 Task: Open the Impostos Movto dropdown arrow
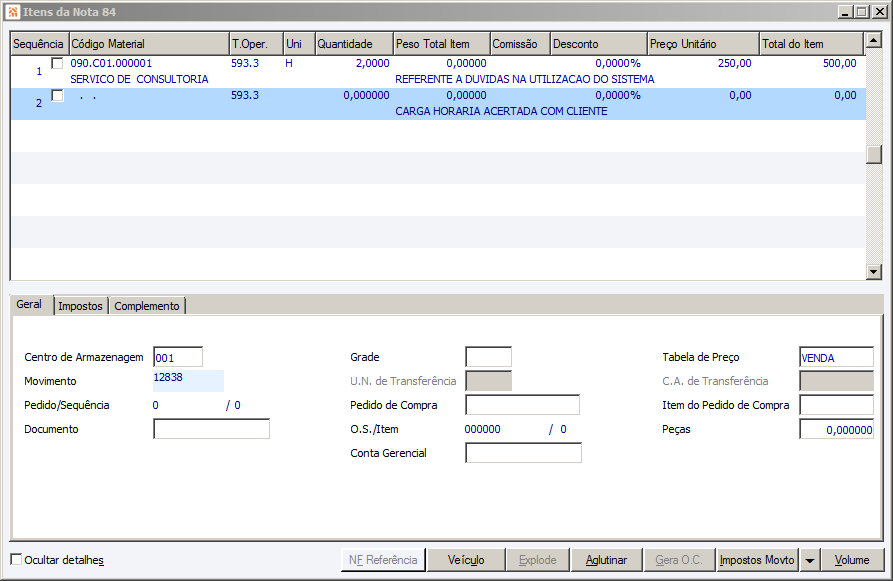809,560
